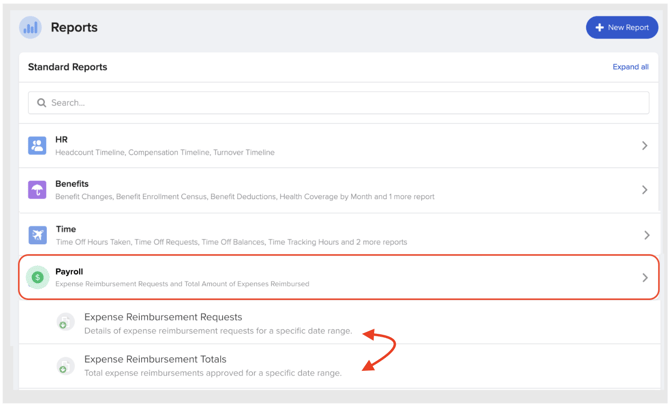This screenshot has height=406, width=670.
Task: Expand the Benefits reports chevron
Action: pyautogui.click(x=644, y=190)
